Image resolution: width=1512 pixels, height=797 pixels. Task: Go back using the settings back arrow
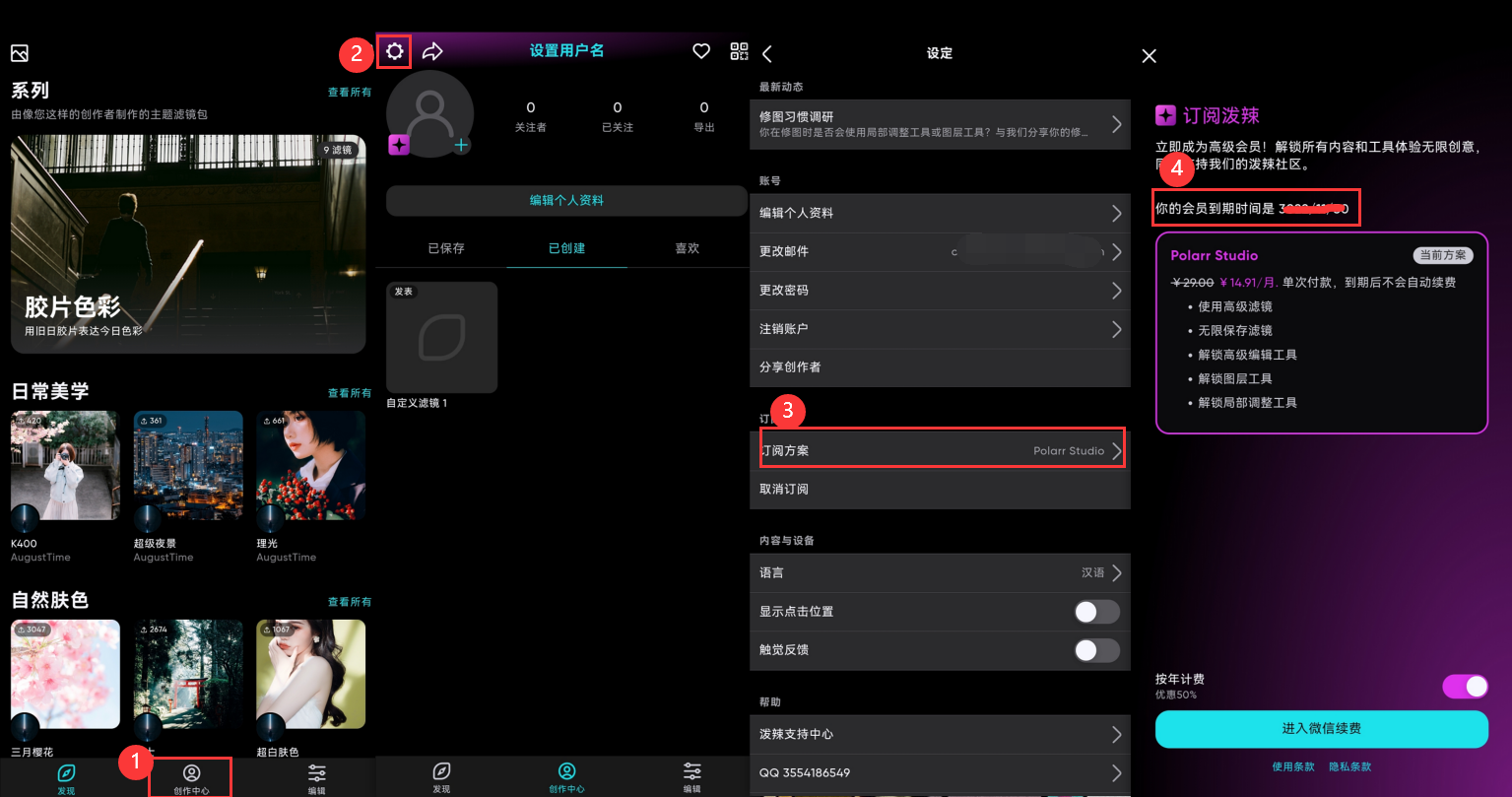pos(767,53)
